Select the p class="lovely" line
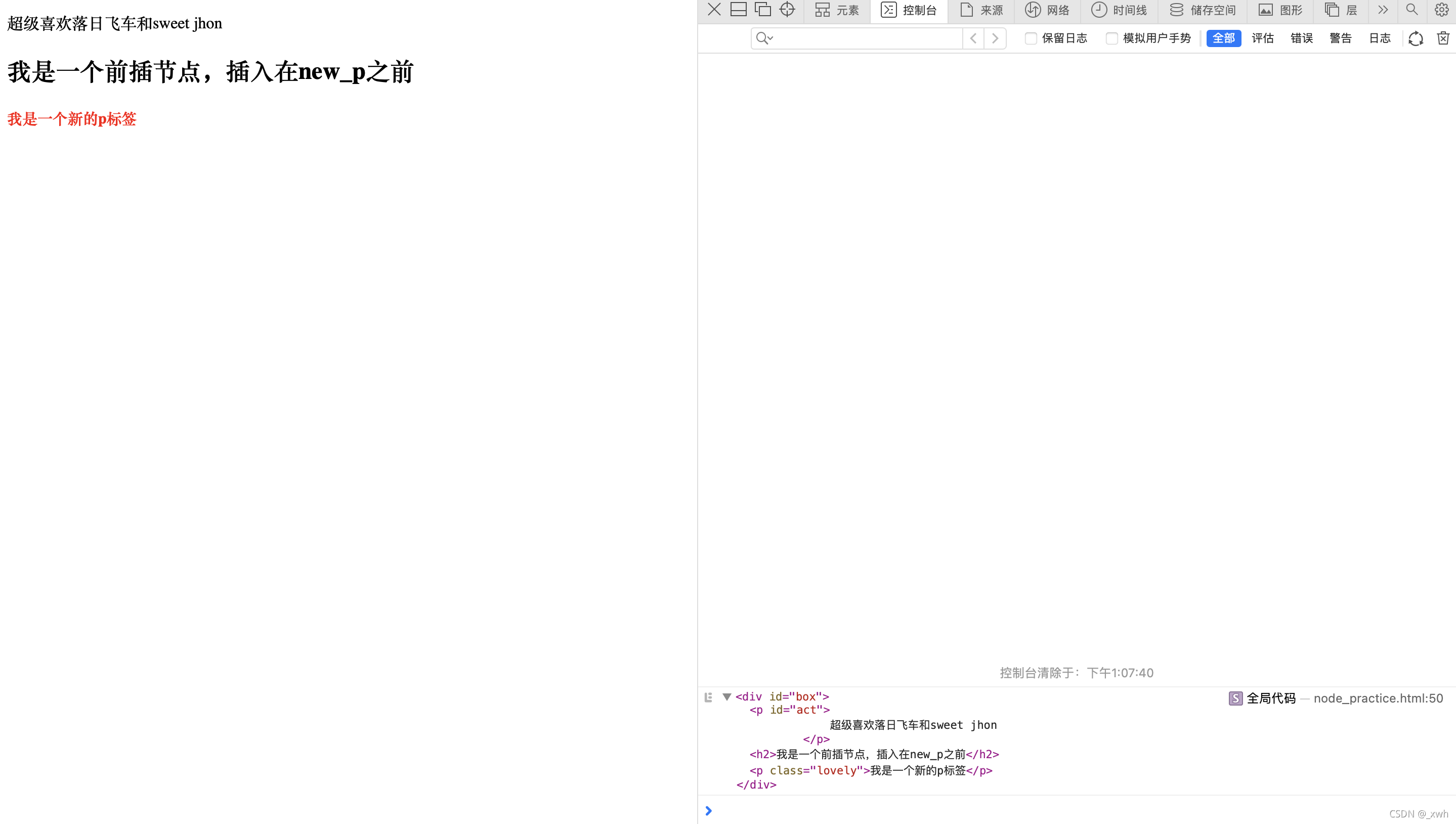 click(871, 770)
